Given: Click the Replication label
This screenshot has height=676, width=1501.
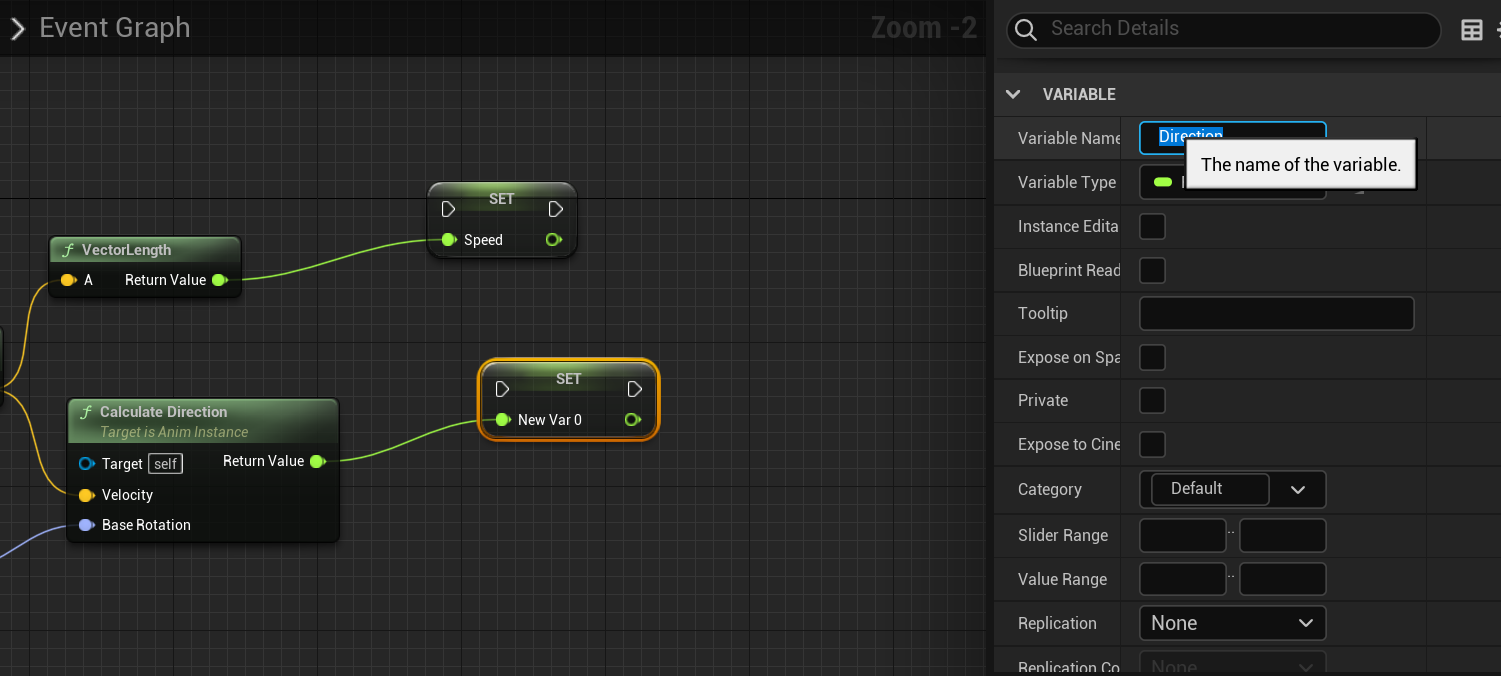Looking at the screenshot, I should click(x=1057, y=623).
